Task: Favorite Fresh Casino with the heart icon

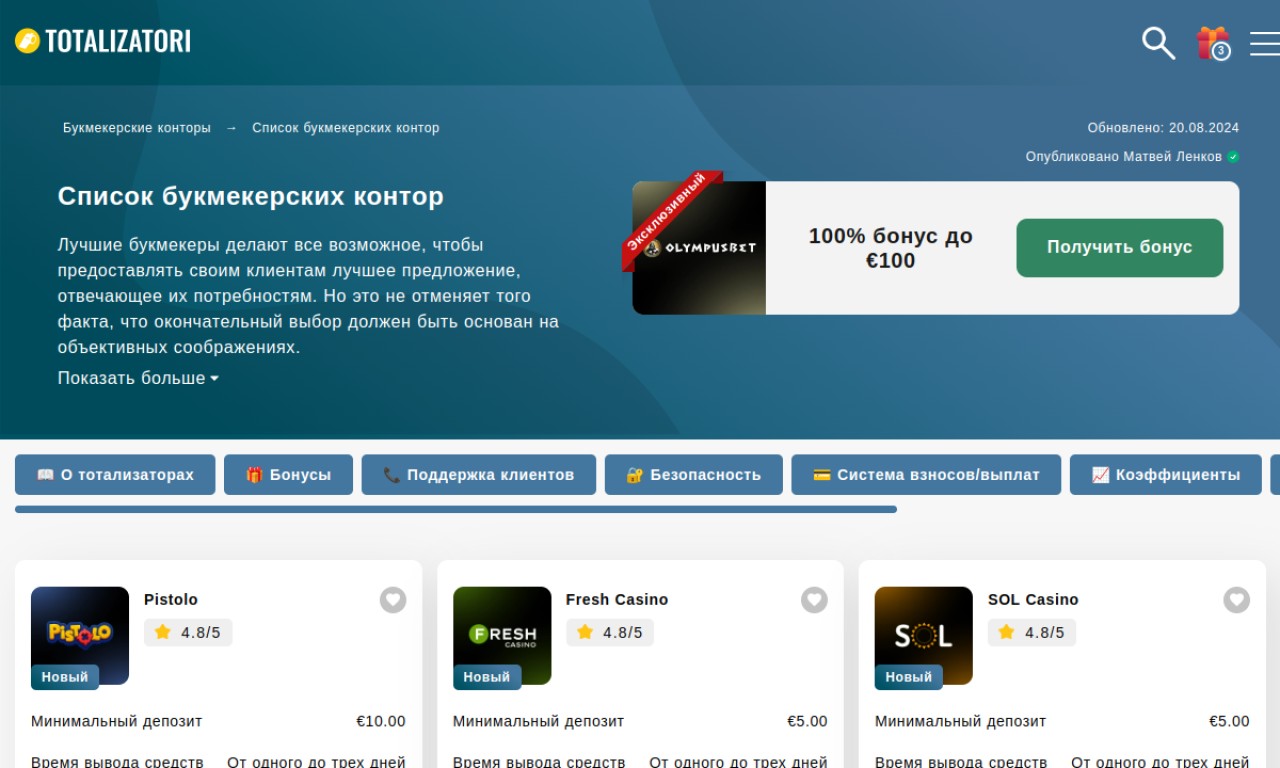Action: (x=815, y=600)
